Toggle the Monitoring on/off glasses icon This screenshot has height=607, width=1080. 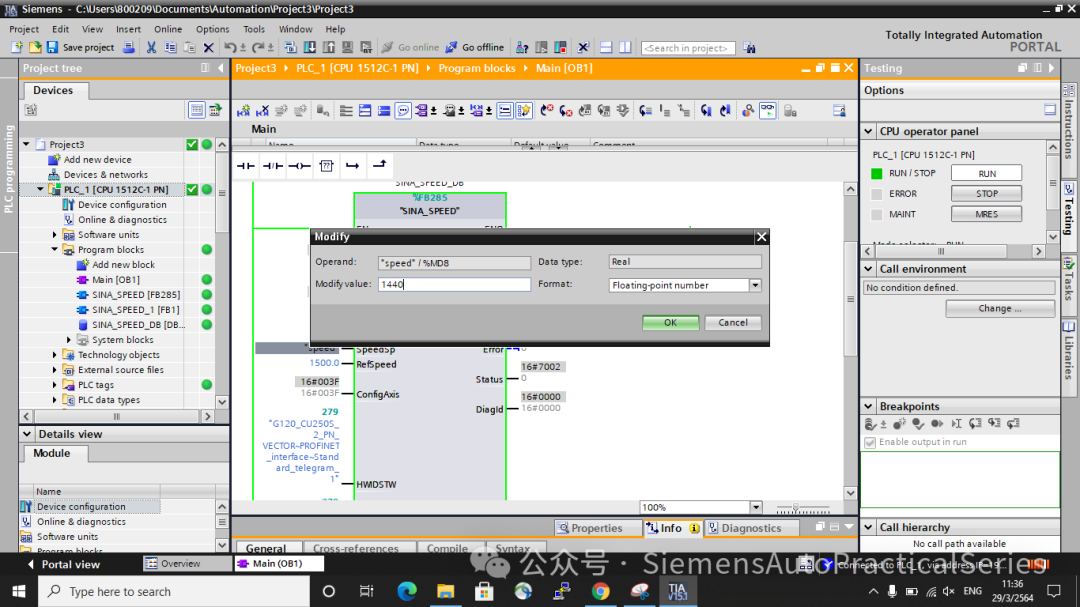pos(767,110)
